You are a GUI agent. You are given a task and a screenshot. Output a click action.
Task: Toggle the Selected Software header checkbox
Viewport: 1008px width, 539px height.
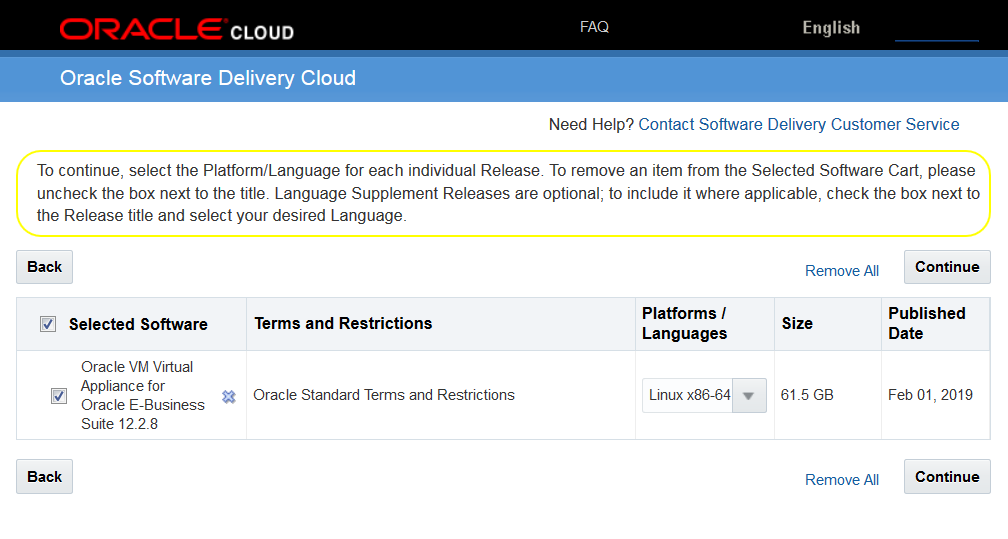(x=48, y=324)
